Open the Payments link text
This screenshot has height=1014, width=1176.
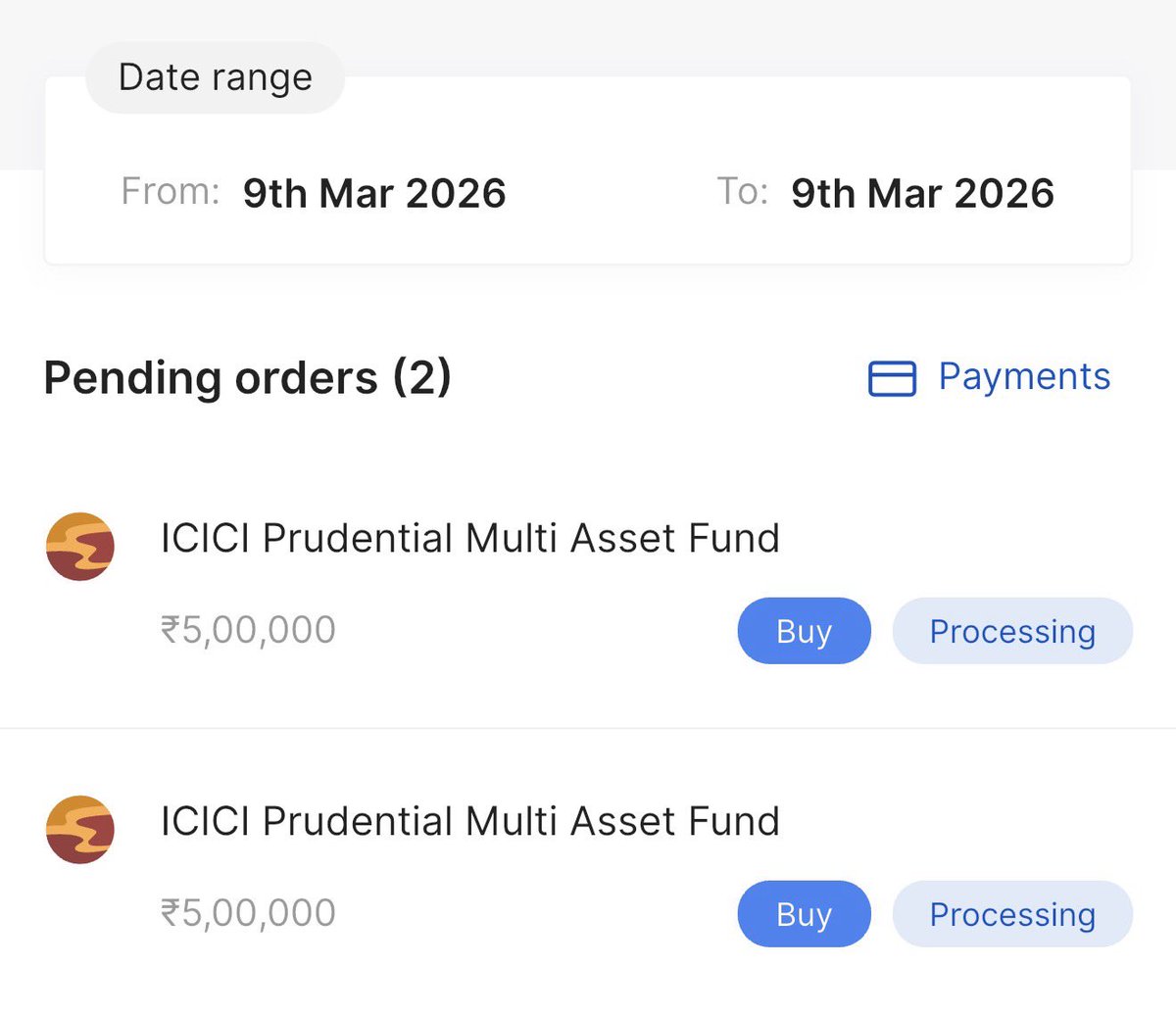[1024, 377]
